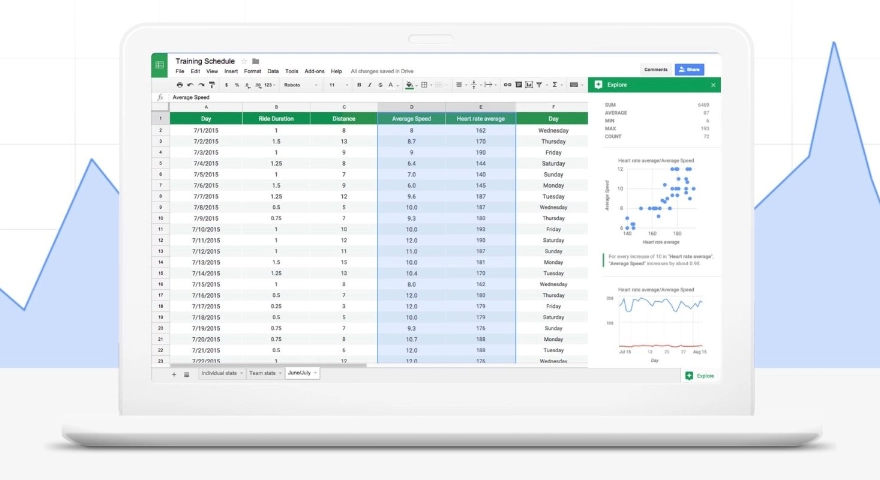The width and height of the screenshot is (880, 480).
Task: Click the add sheet plus icon
Action: click(173, 373)
